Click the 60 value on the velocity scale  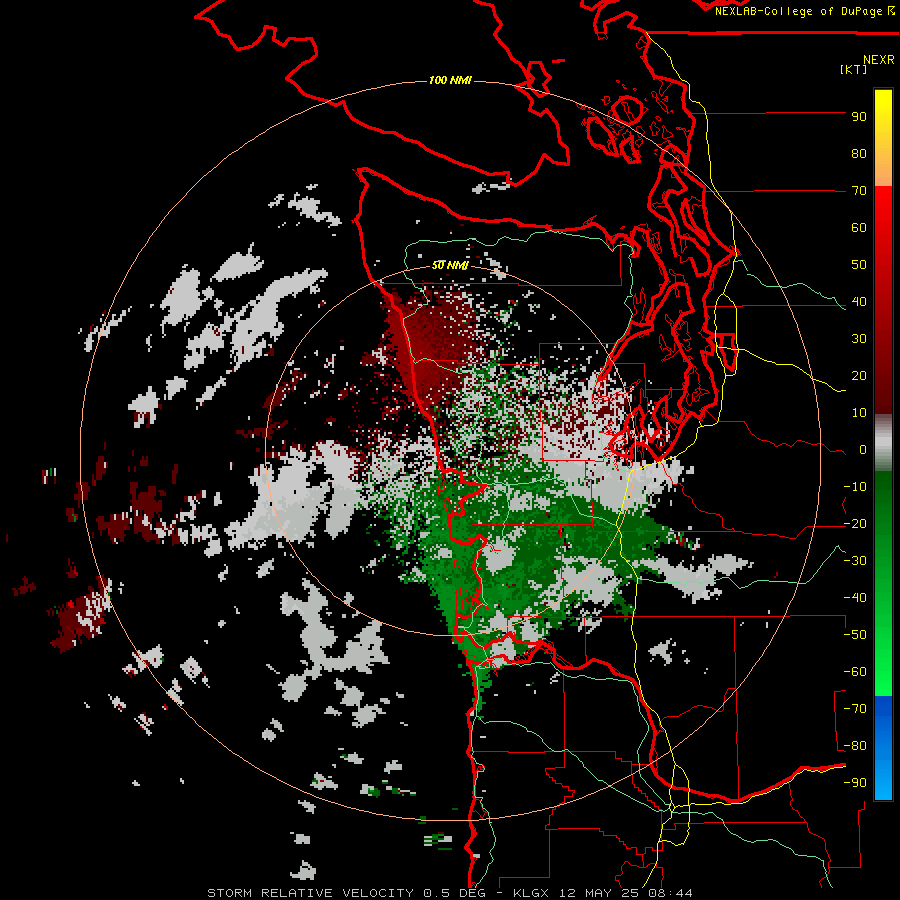tap(859, 228)
